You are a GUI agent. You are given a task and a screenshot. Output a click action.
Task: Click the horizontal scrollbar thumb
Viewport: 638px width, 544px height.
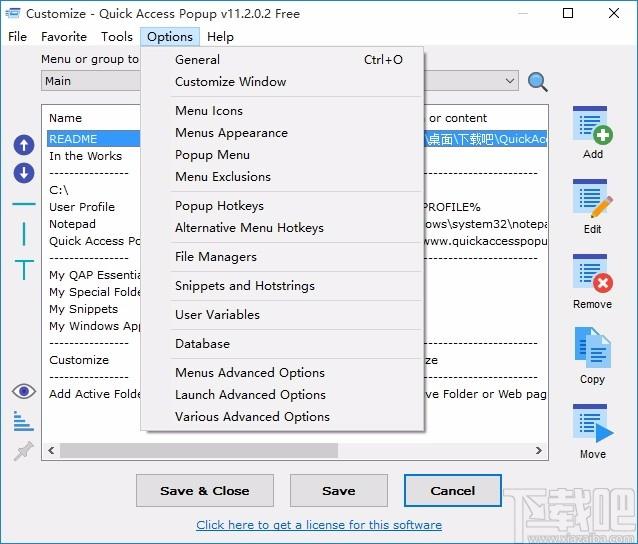click(x=199, y=450)
